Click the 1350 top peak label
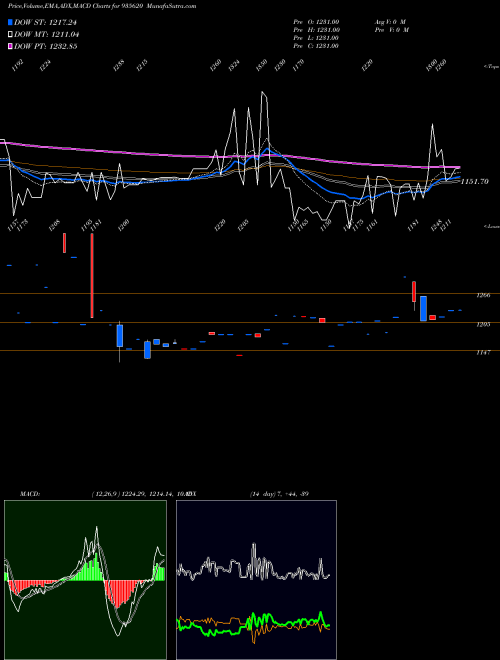This screenshot has width=500, height=660. pos(261,65)
